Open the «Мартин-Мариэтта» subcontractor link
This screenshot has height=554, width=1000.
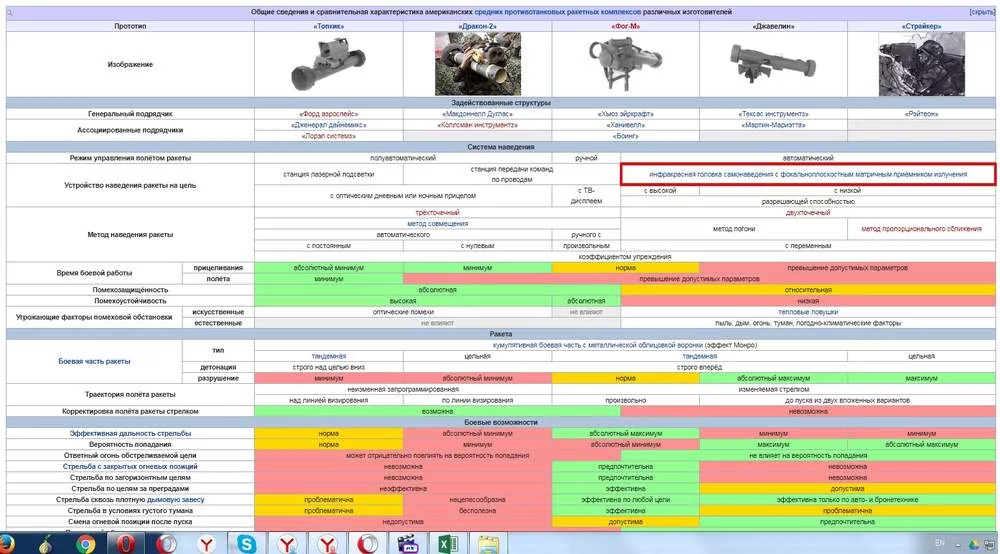point(773,125)
